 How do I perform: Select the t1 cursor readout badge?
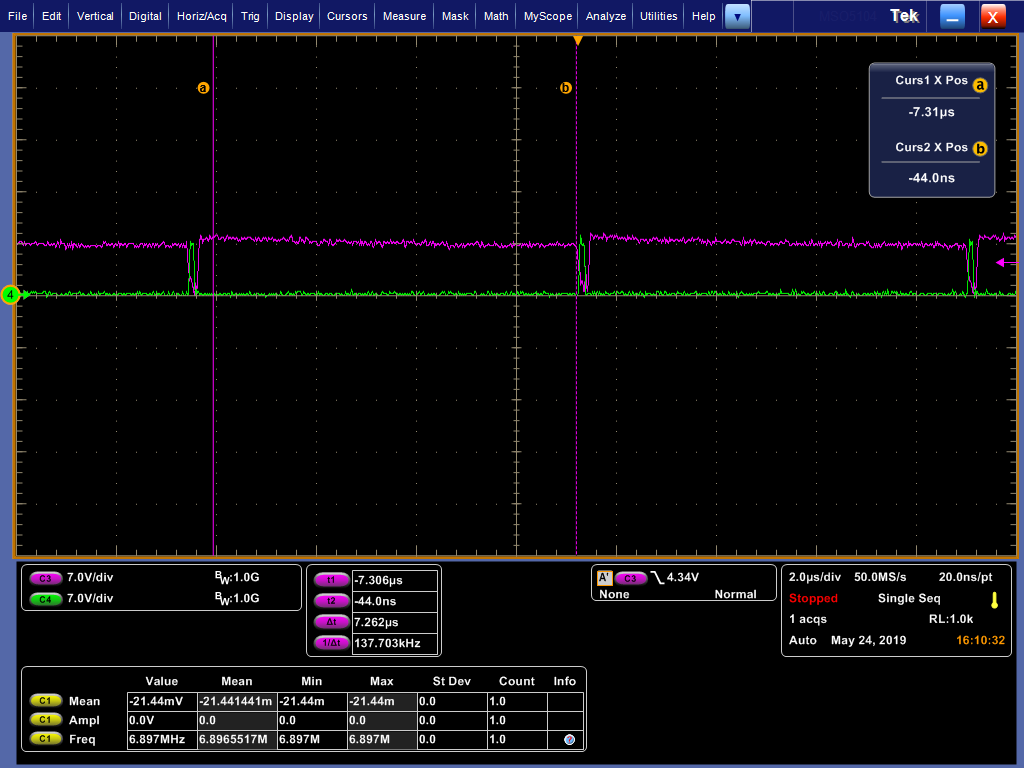pyautogui.click(x=331, y=580)
